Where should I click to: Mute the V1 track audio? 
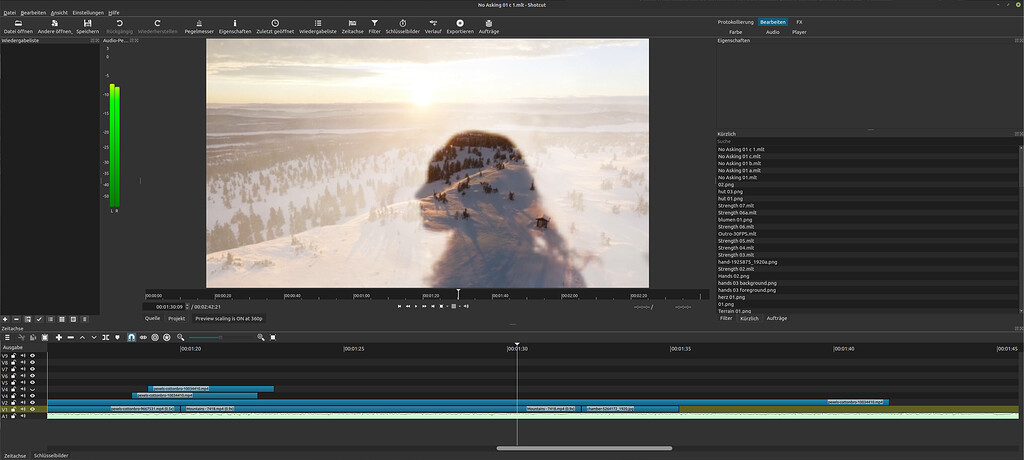tap(23, 409)
